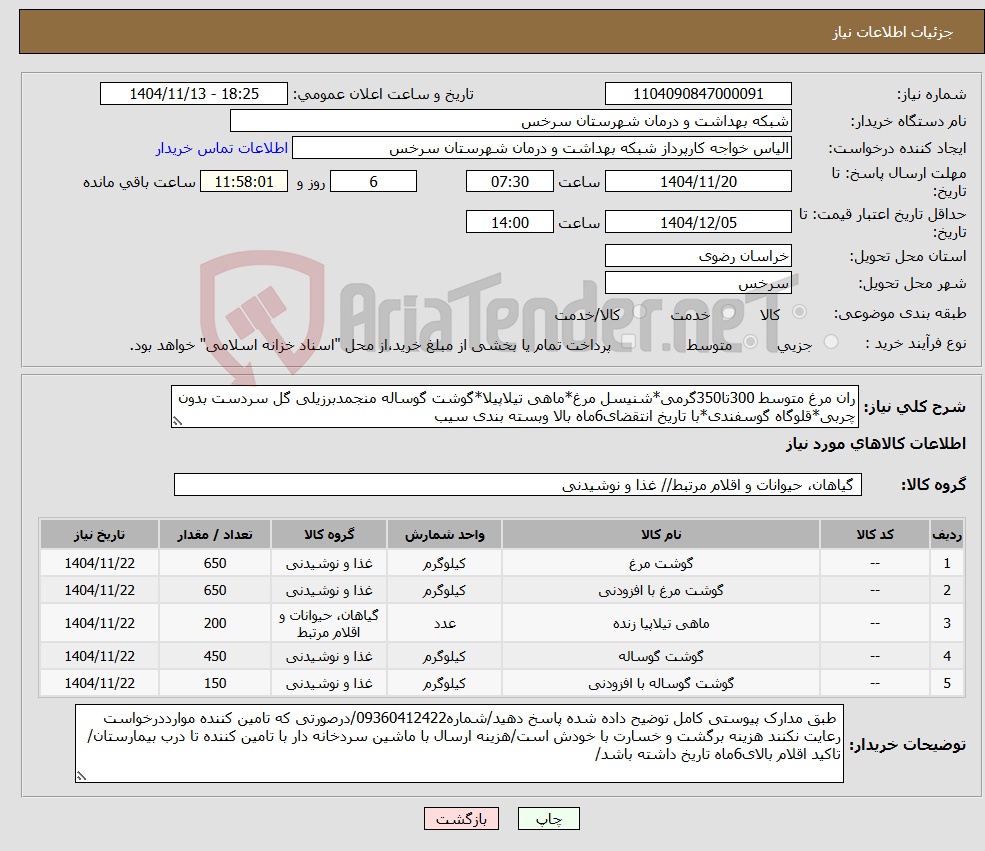Click the price validity date 1404/12/05
Screen dimensions: 985x851
point(698,222)
